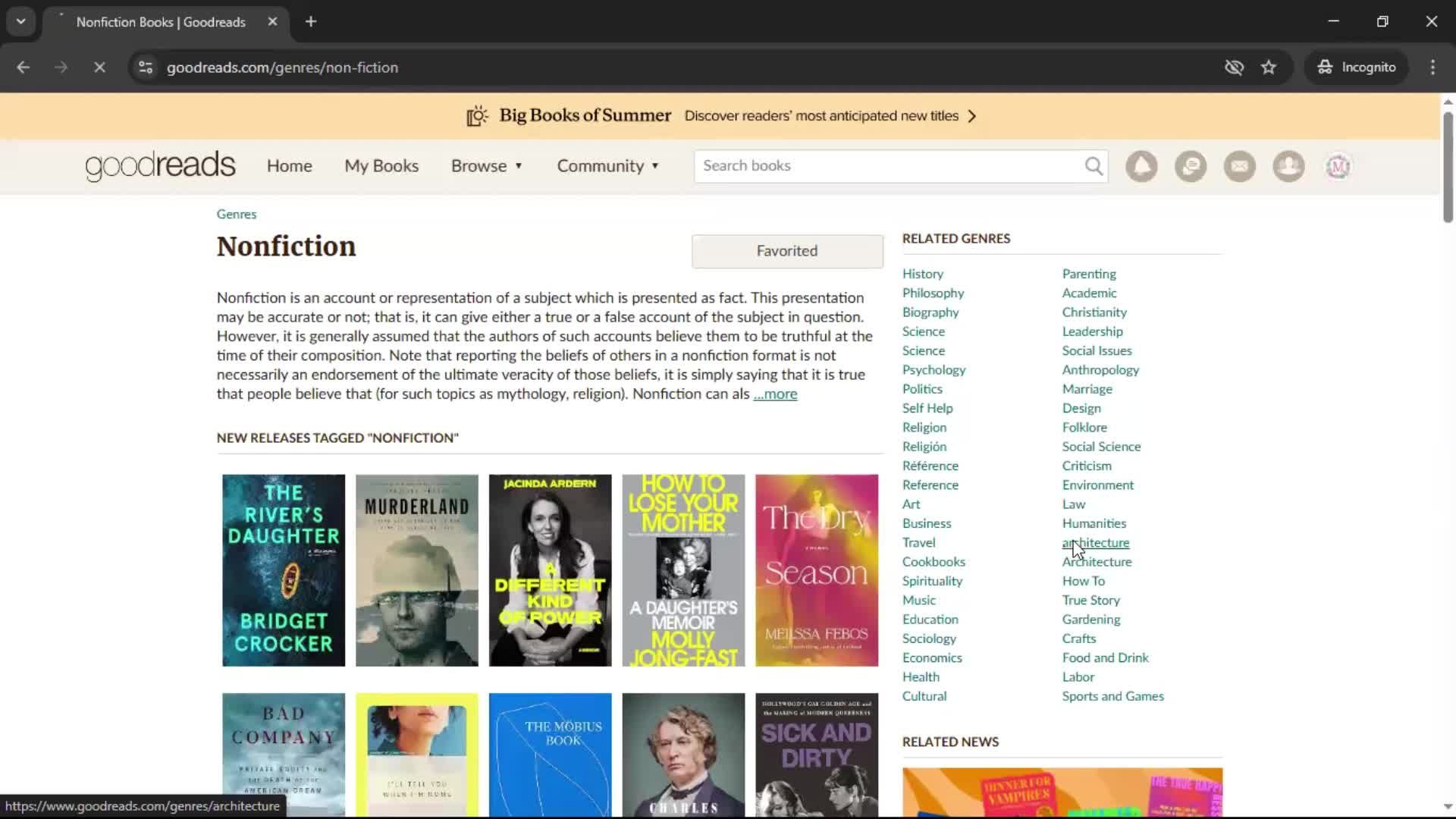Viewport: 1456px width, 819px height.
Task: Click the Goodreads logo
Action: pos(160,165)
